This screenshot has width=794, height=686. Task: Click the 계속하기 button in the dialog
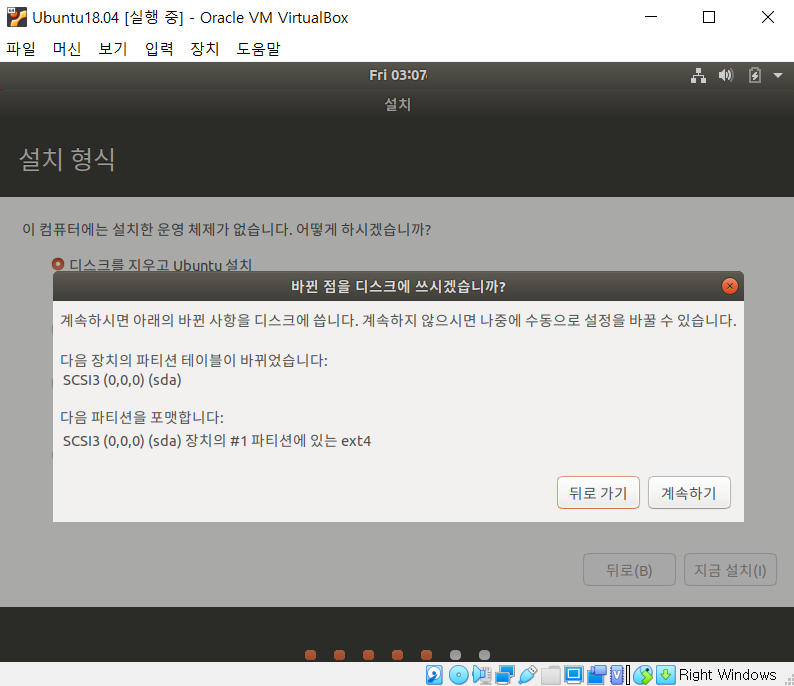pyautogui.click(x=689, y=493)
